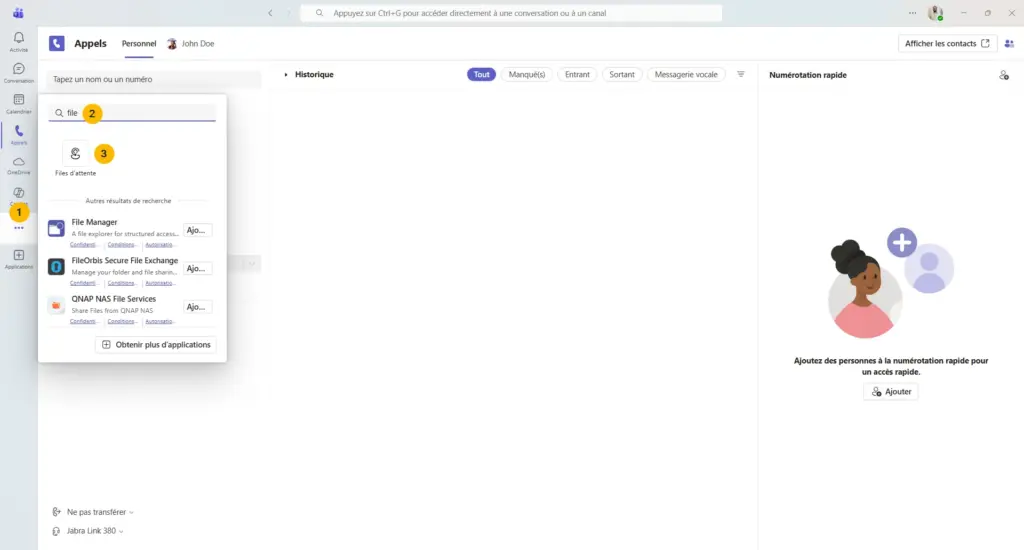Open Activité from the left sidebar

(x=18, y=40)
